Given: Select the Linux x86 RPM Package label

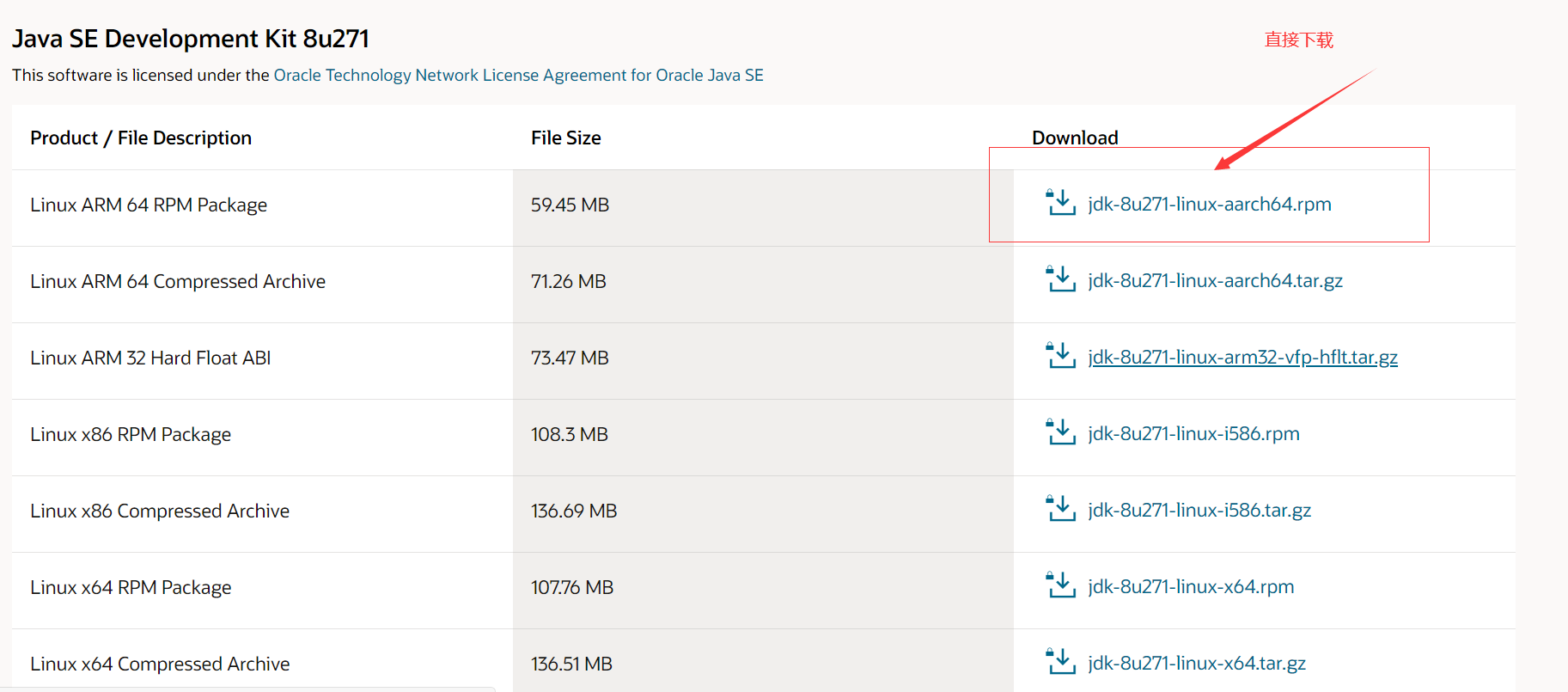Looking at the screenshot, I should point(131,434).
